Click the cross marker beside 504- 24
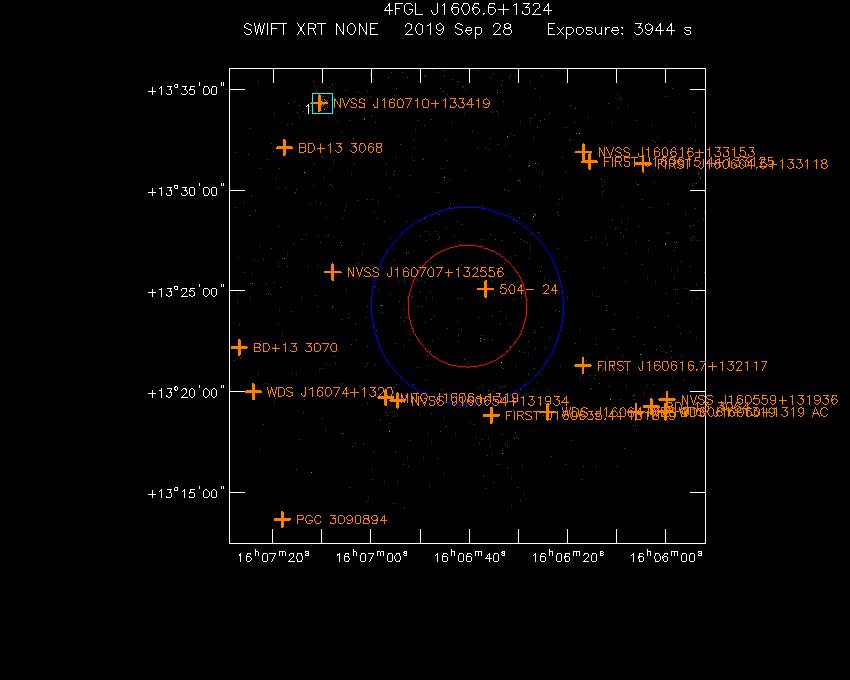This screenshot has height=680, width=850. click(485, 289)
